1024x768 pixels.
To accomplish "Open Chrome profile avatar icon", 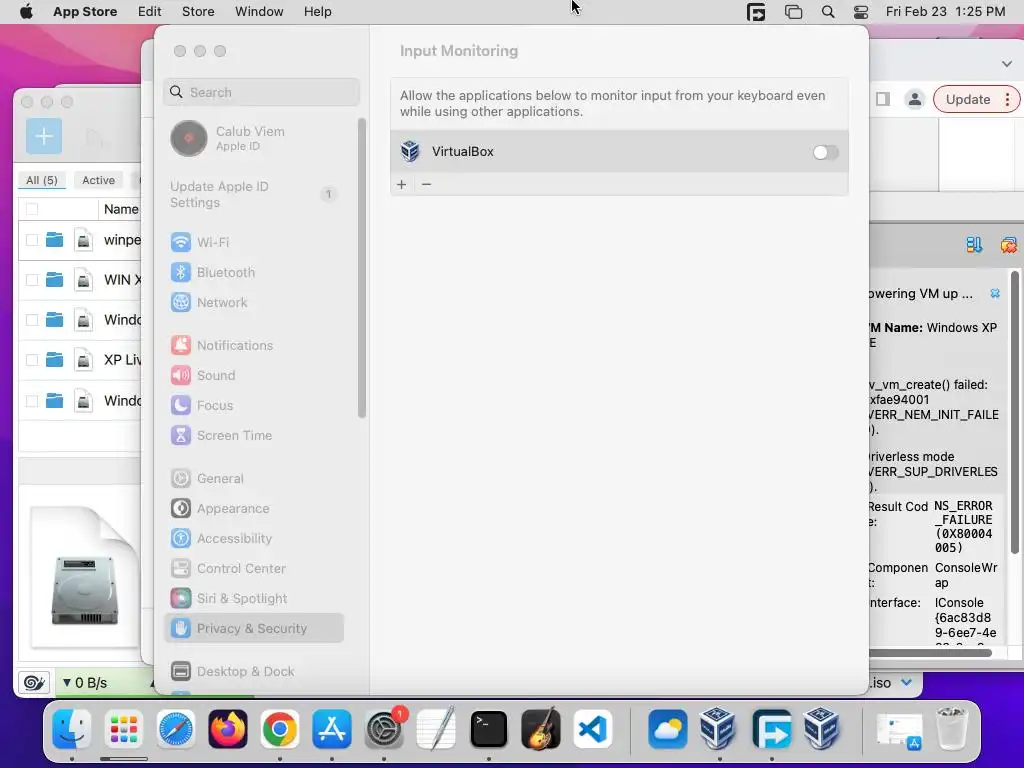I will pos(915,99).
